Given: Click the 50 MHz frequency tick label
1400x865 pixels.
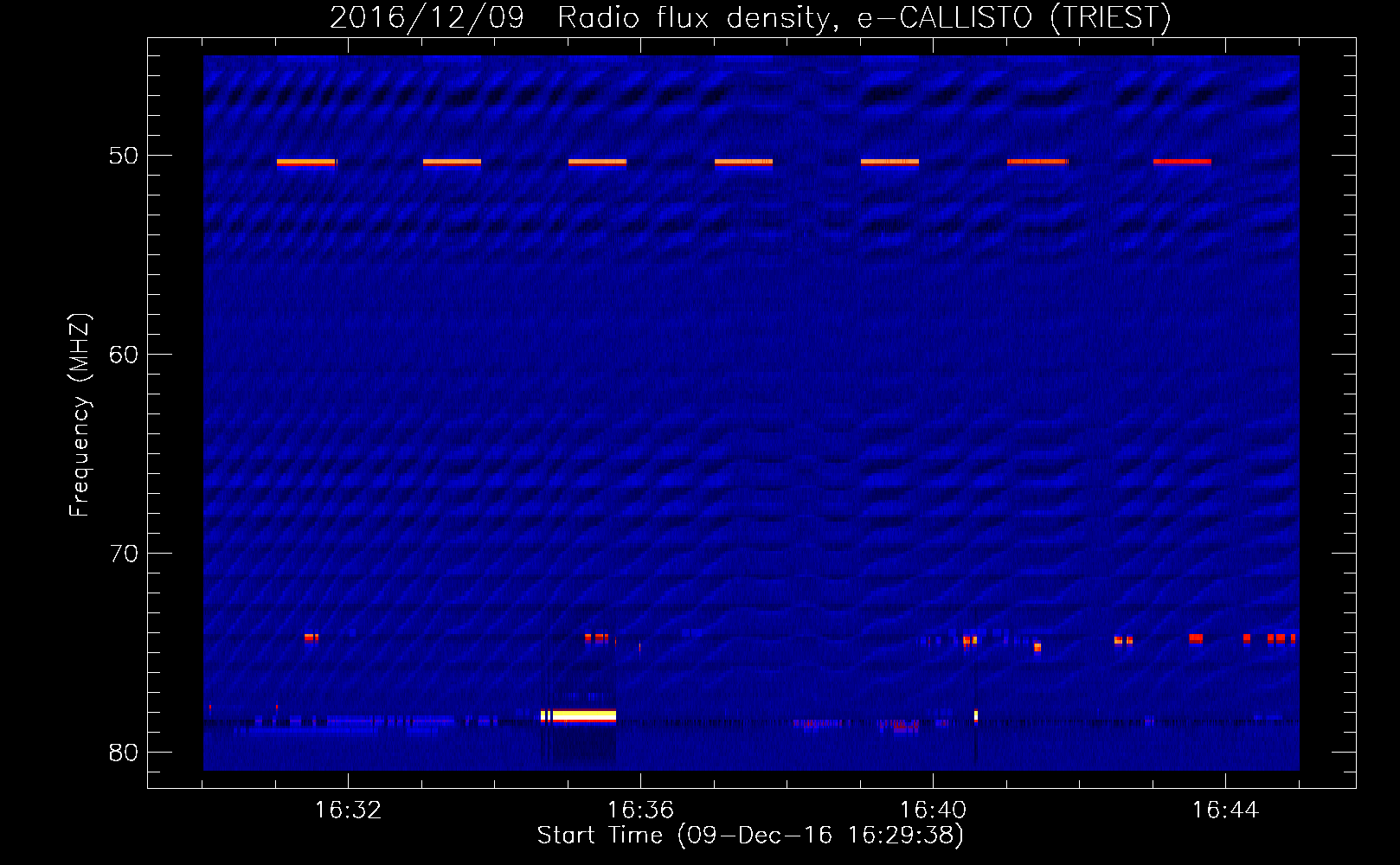Looking at the screenshot, I should (x=124, y=156).
